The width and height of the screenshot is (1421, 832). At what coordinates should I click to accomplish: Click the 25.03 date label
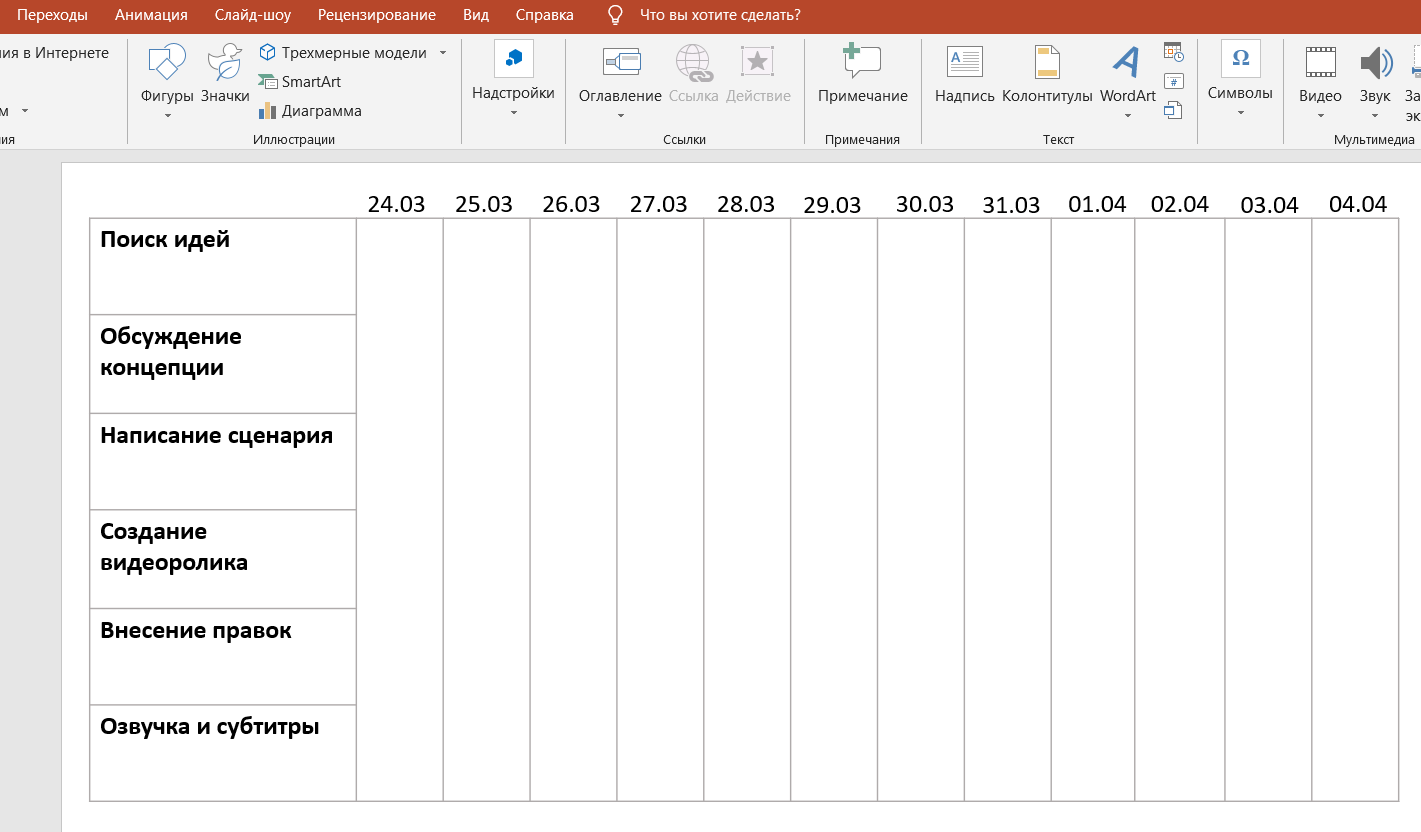[x=484, y=205]
